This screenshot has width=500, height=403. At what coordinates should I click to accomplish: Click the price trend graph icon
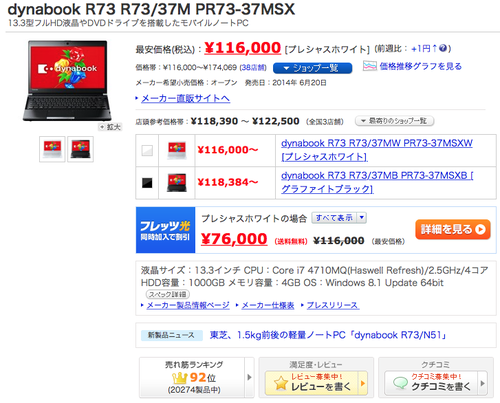(x=369, y=66)
